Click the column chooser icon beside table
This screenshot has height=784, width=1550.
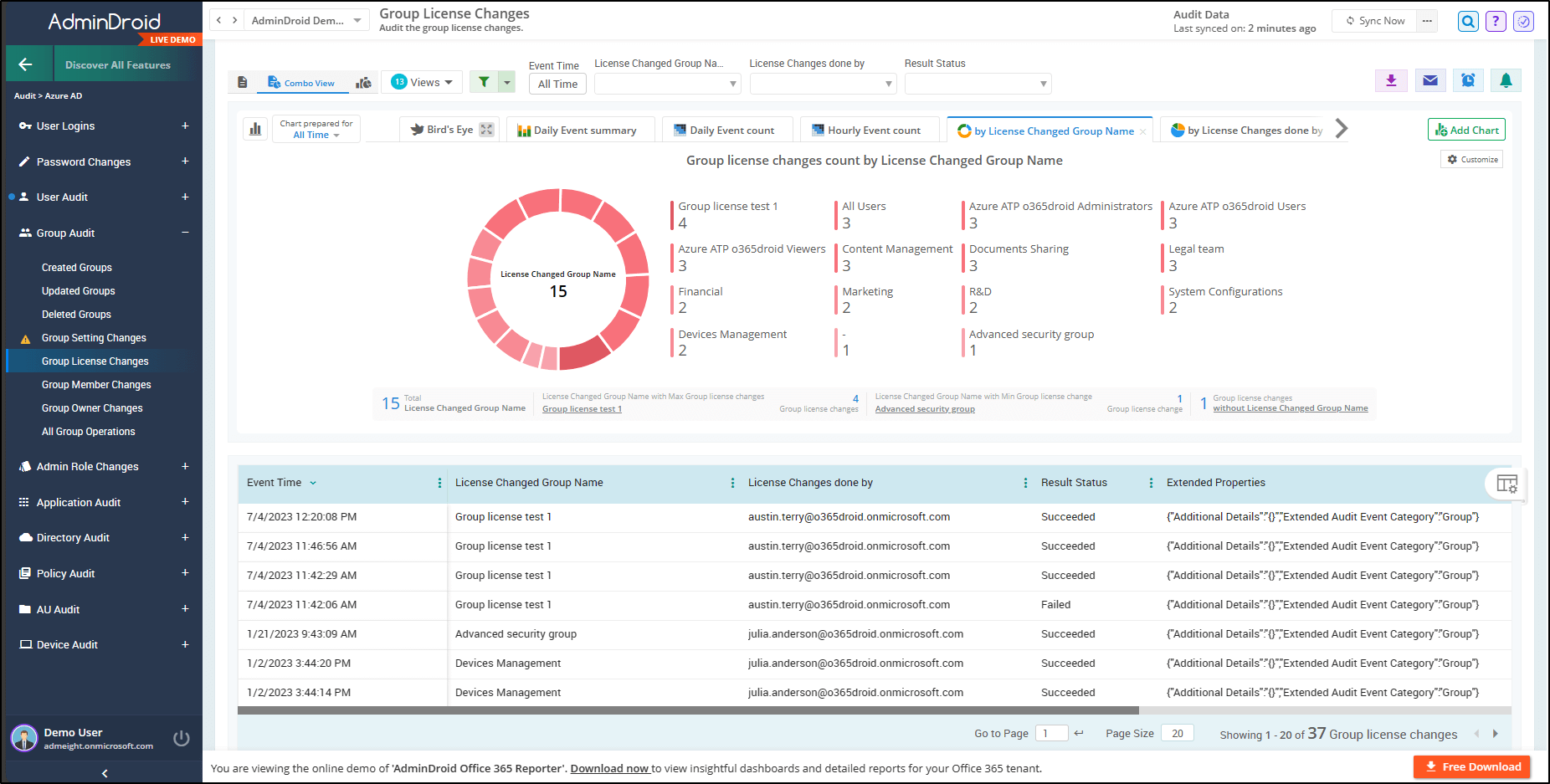point(1506,484)
